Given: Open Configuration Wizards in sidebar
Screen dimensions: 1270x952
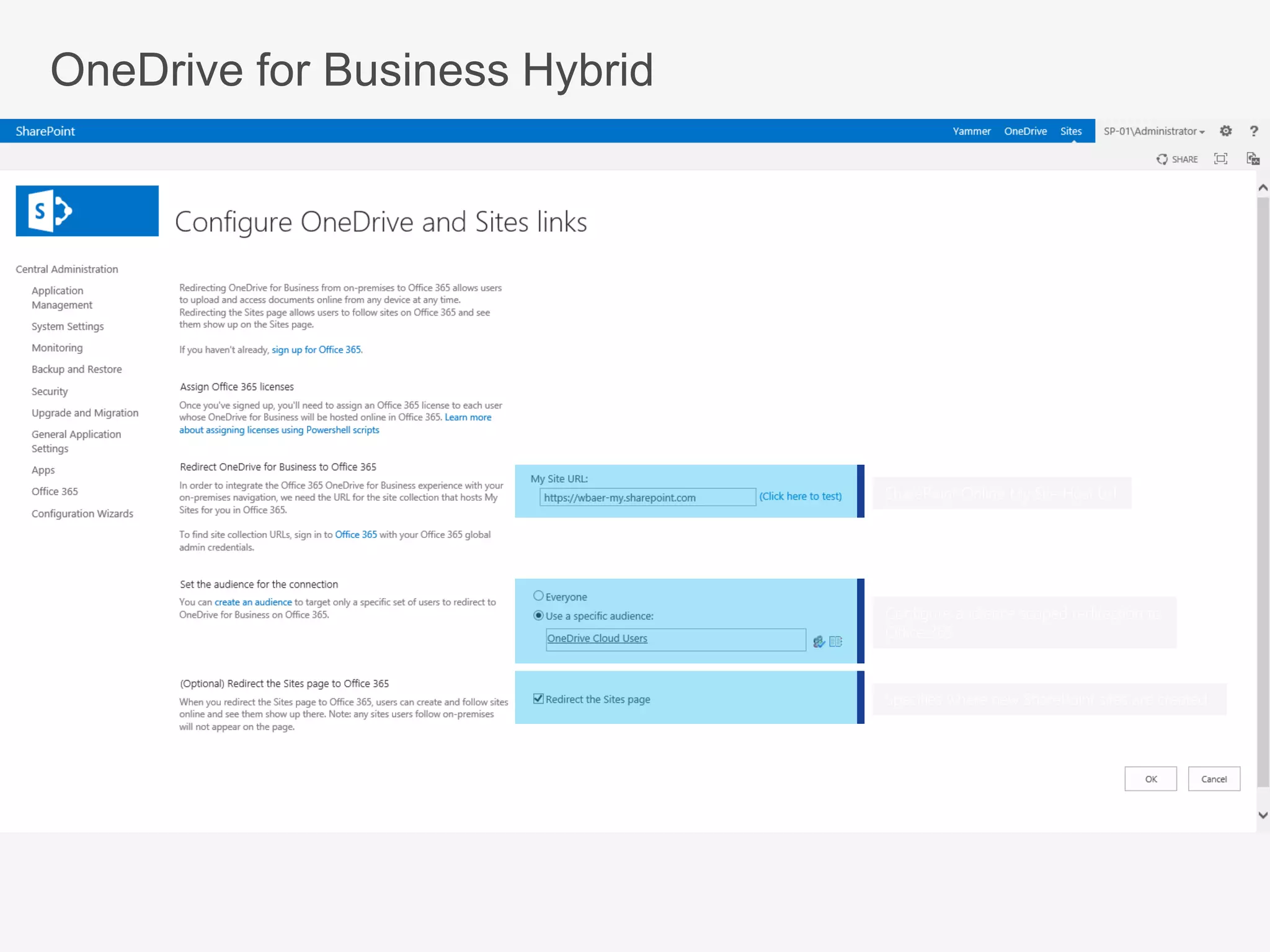Looking at the screenshot, I should [x=82, y=513].
